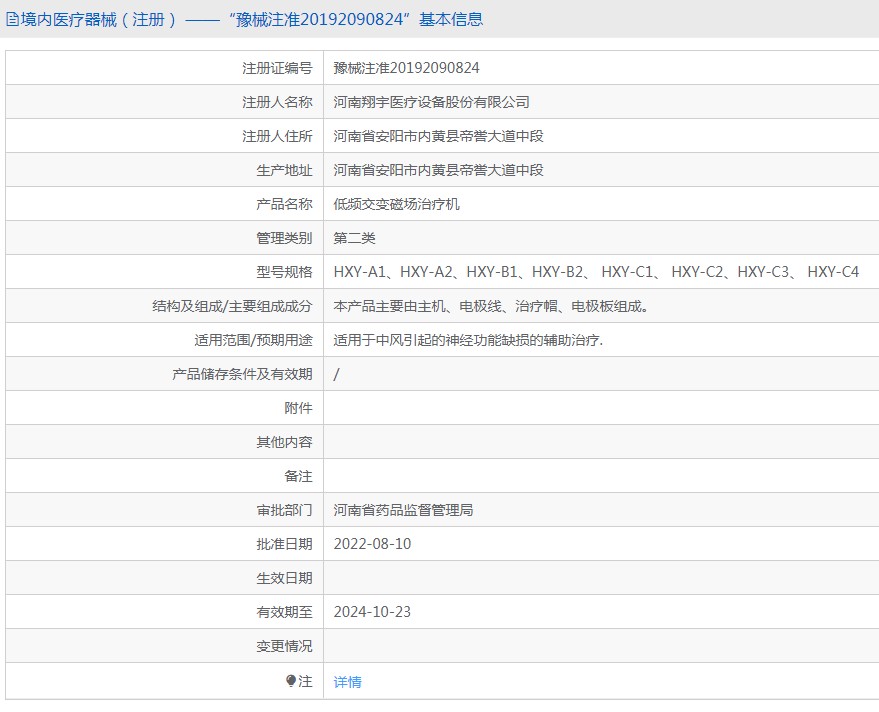Click the 注册人住所 address value
Screen dimensions: 879x712
438,136
